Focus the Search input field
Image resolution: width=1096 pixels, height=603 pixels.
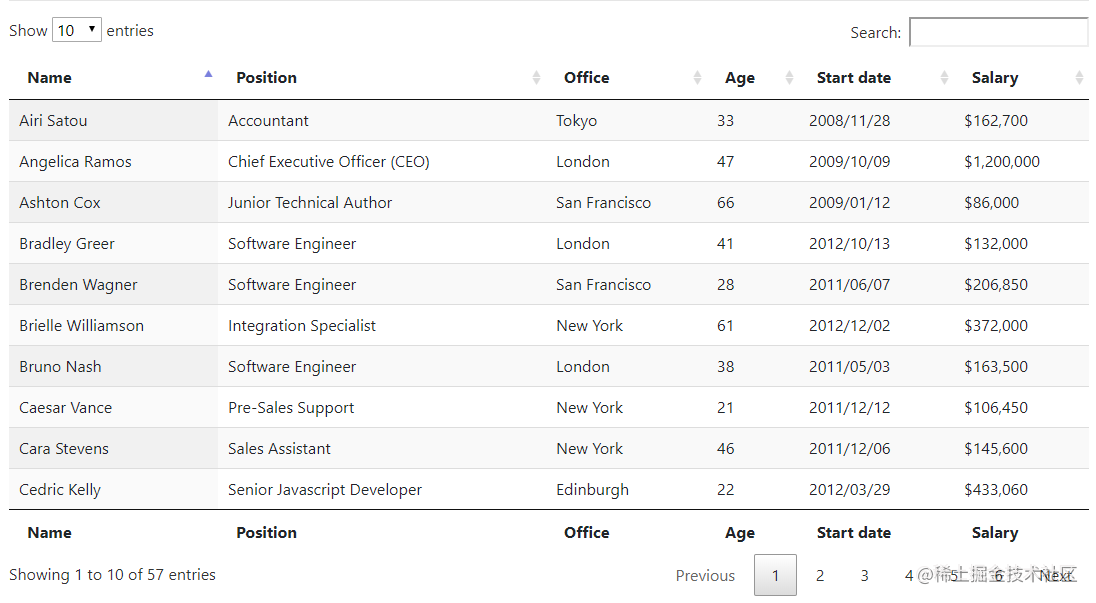tap(998, 32)
